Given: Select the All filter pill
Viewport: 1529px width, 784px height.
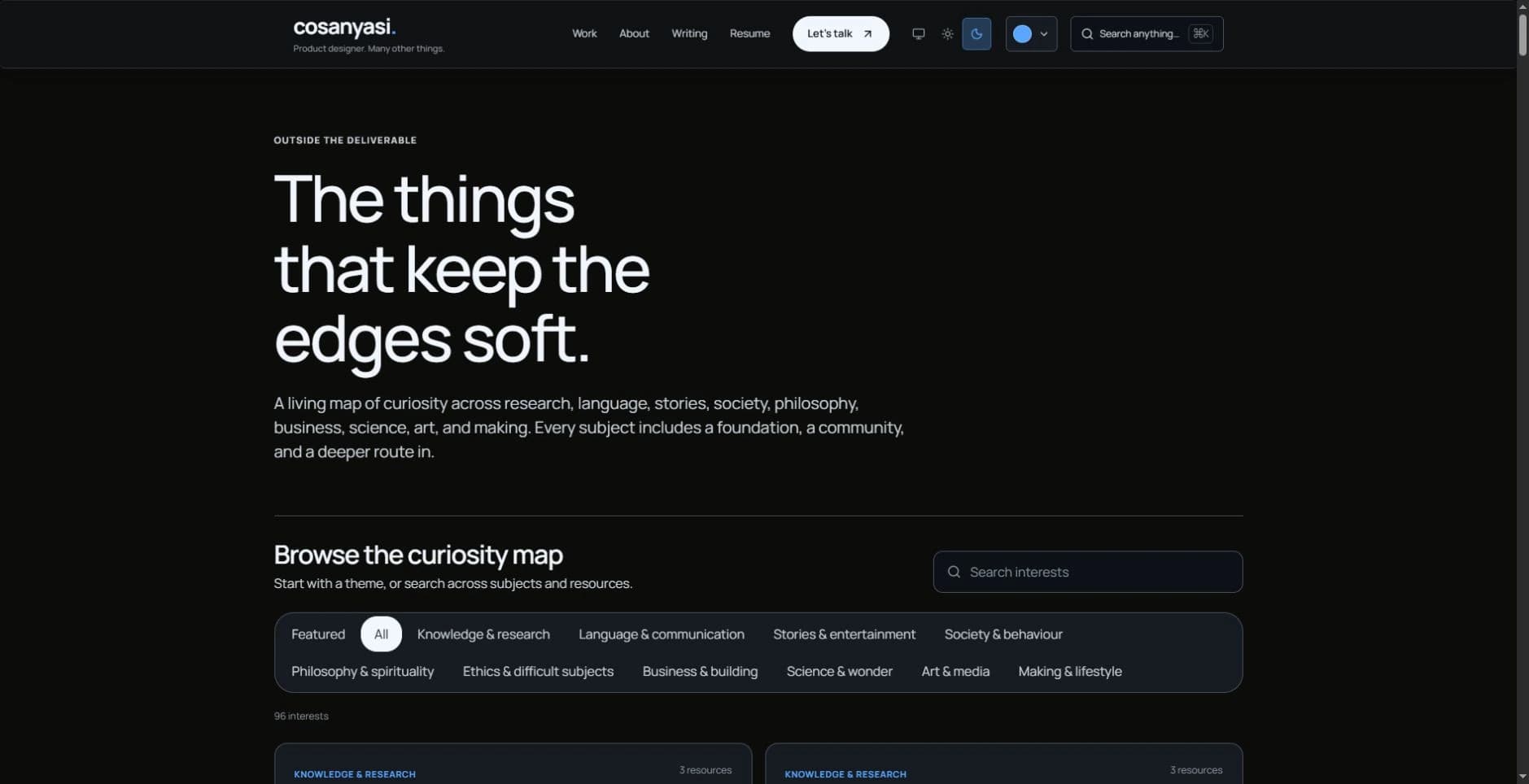Looking at the screenshot, I should [381, 634].
